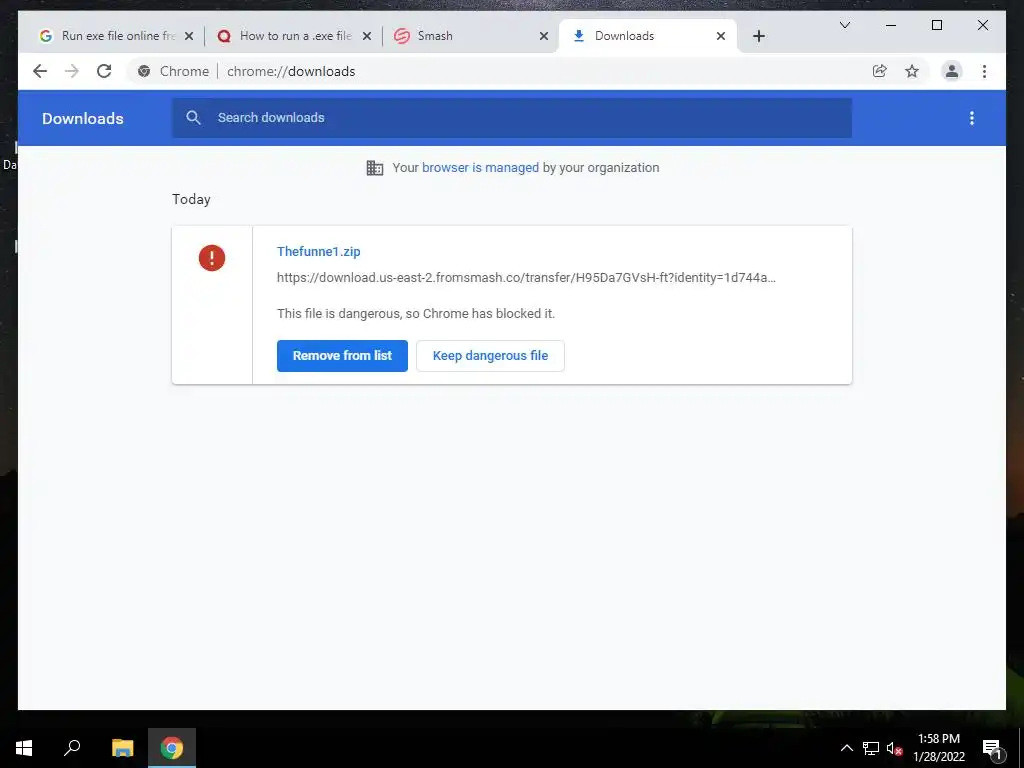Open the profile avatar menu

point(952,71)
